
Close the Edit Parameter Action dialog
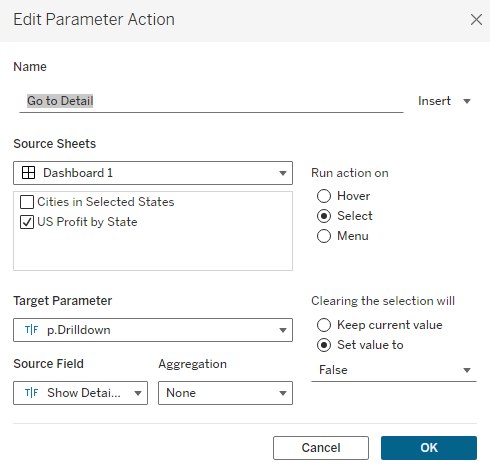tap(476, 19)
